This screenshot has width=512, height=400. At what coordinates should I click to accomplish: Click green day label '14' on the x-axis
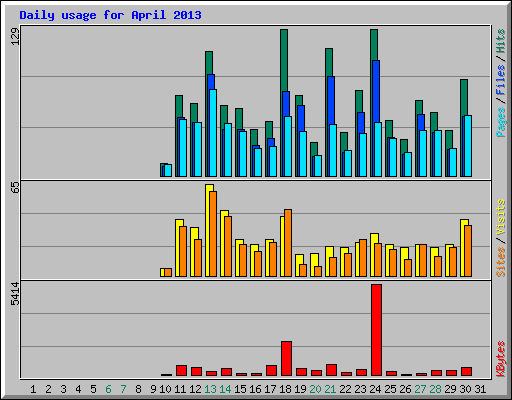(x=225, y=389)
